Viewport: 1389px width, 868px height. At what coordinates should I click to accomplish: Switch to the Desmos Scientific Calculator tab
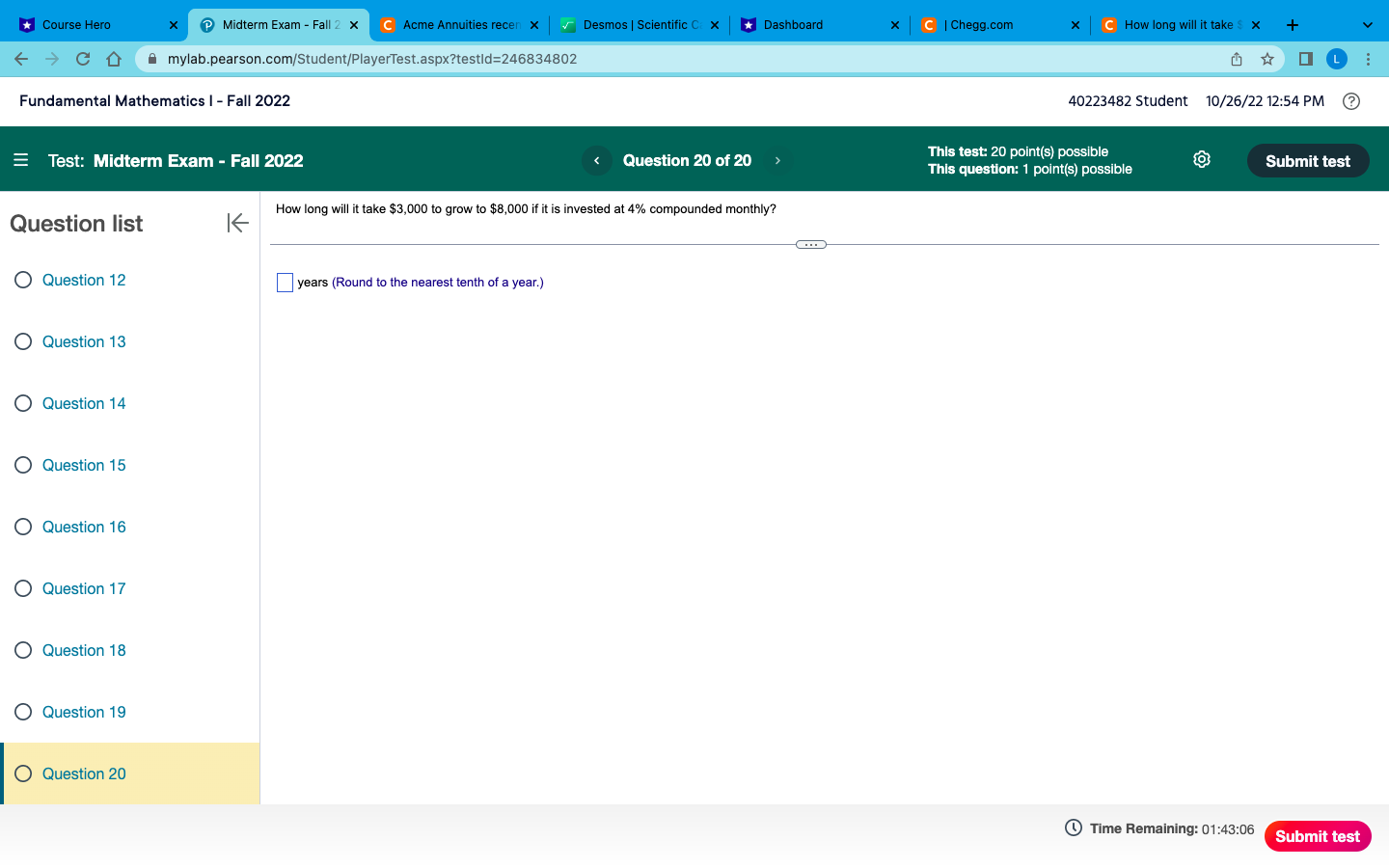tap(632, 24)
